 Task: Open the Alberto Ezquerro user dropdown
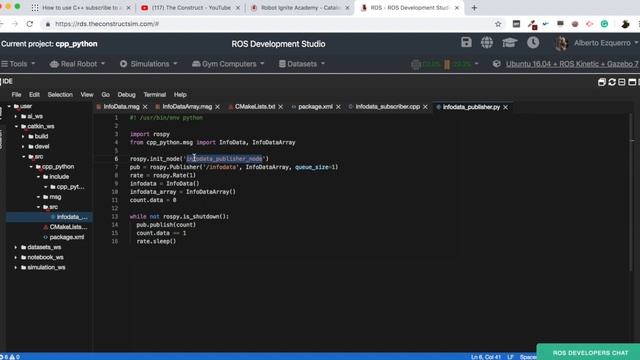pyautogui.click(x=606, y=43)
